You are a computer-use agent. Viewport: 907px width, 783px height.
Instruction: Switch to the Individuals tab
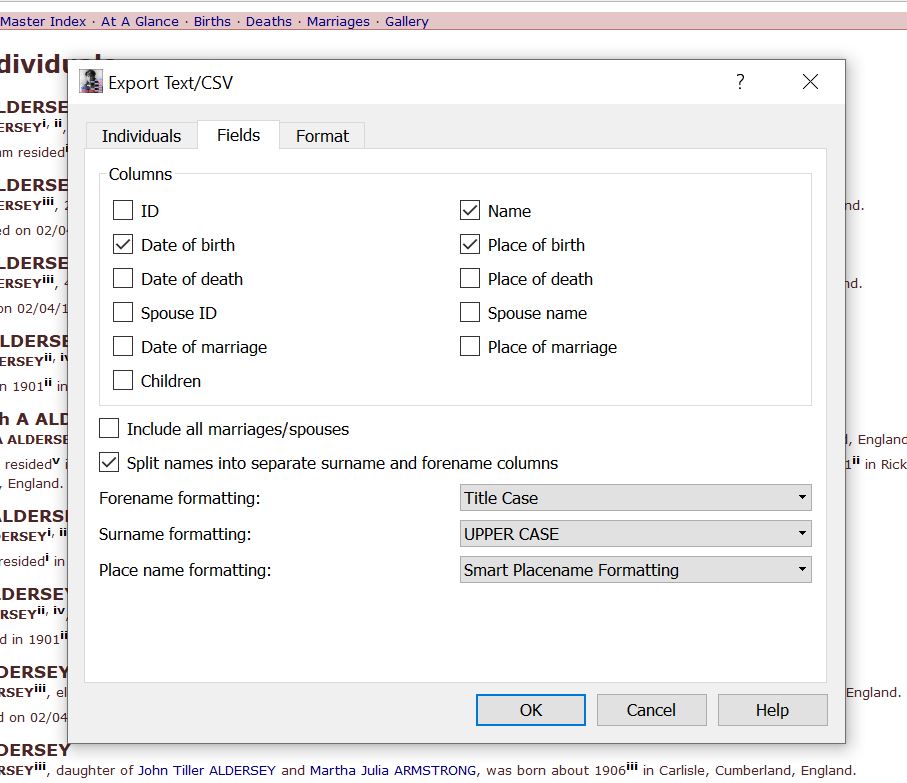click(141, 136)
